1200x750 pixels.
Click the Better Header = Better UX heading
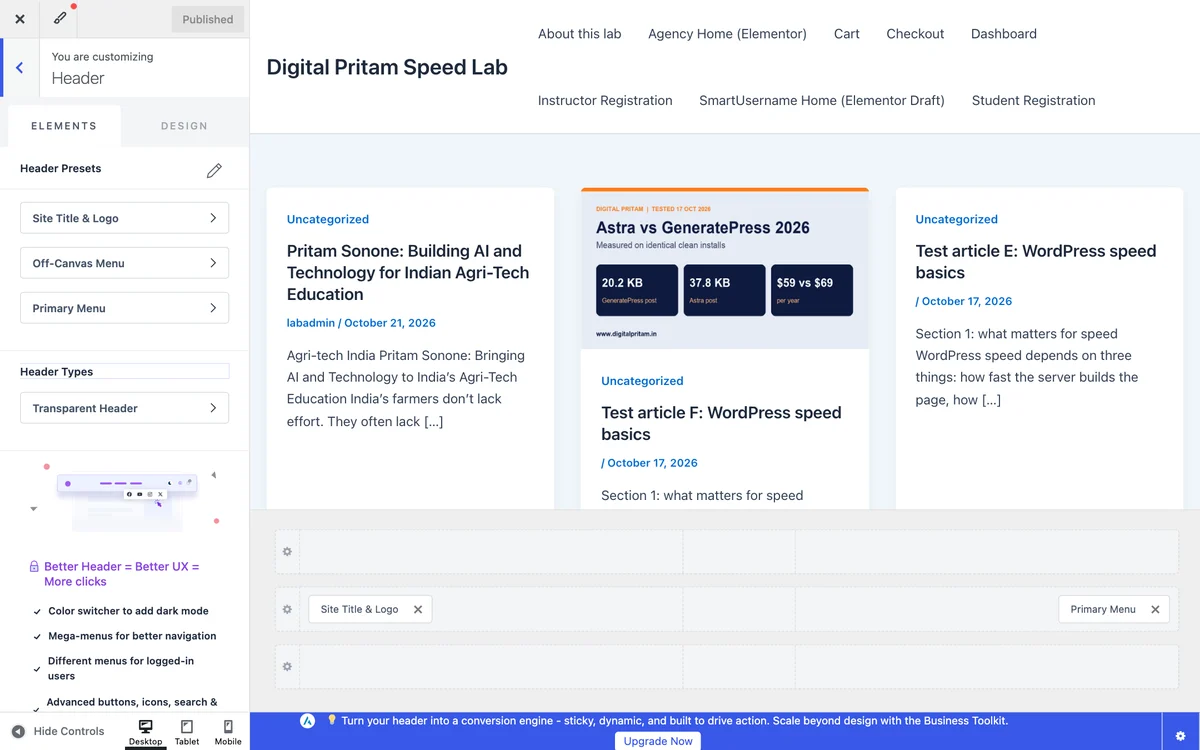[121, 574]
